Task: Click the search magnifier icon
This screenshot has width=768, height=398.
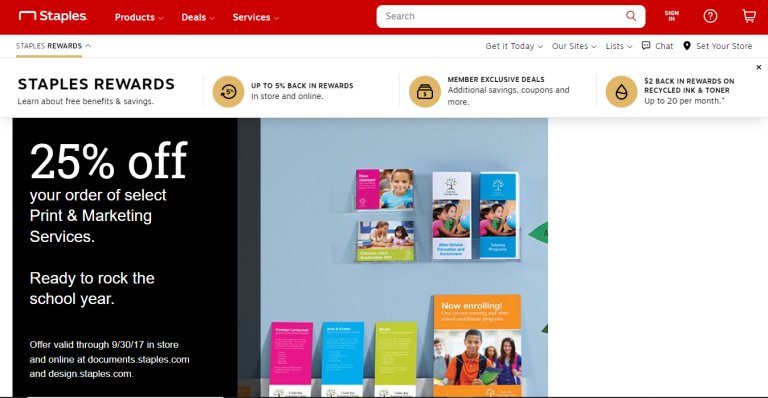Action: coord(631,16)
